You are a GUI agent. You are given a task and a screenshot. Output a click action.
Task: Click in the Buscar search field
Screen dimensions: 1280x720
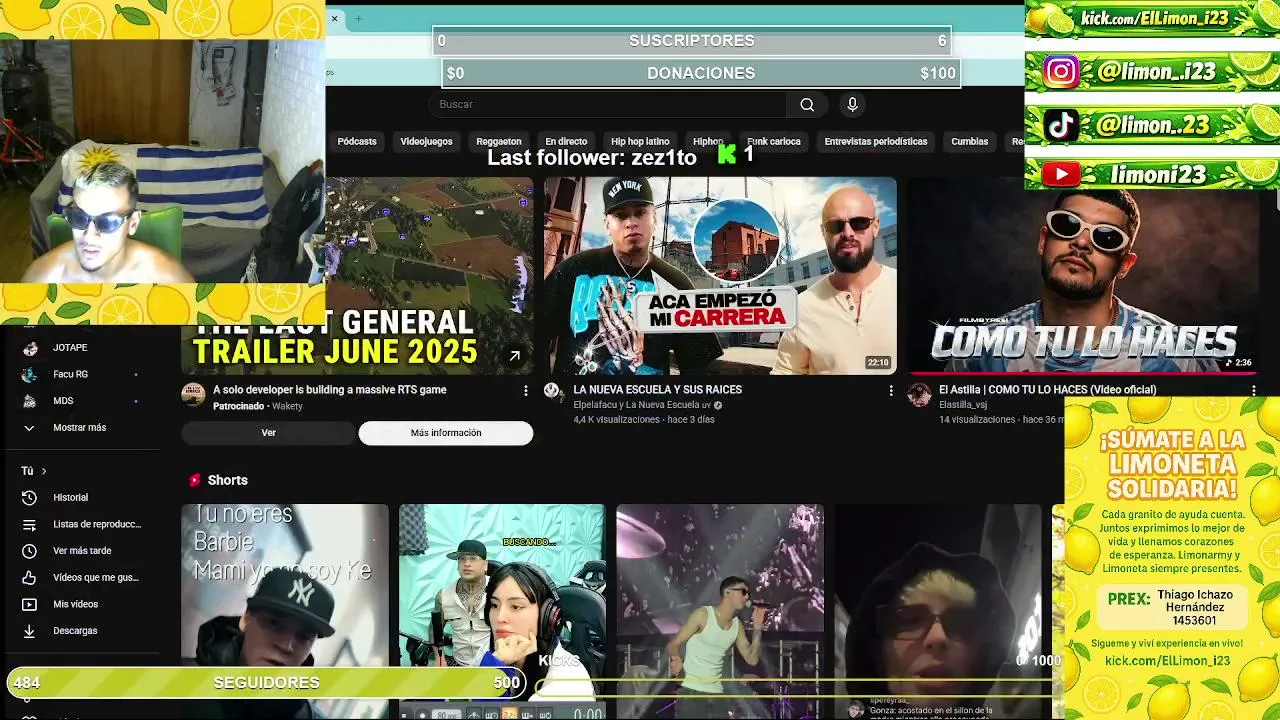tap(608, 104)
